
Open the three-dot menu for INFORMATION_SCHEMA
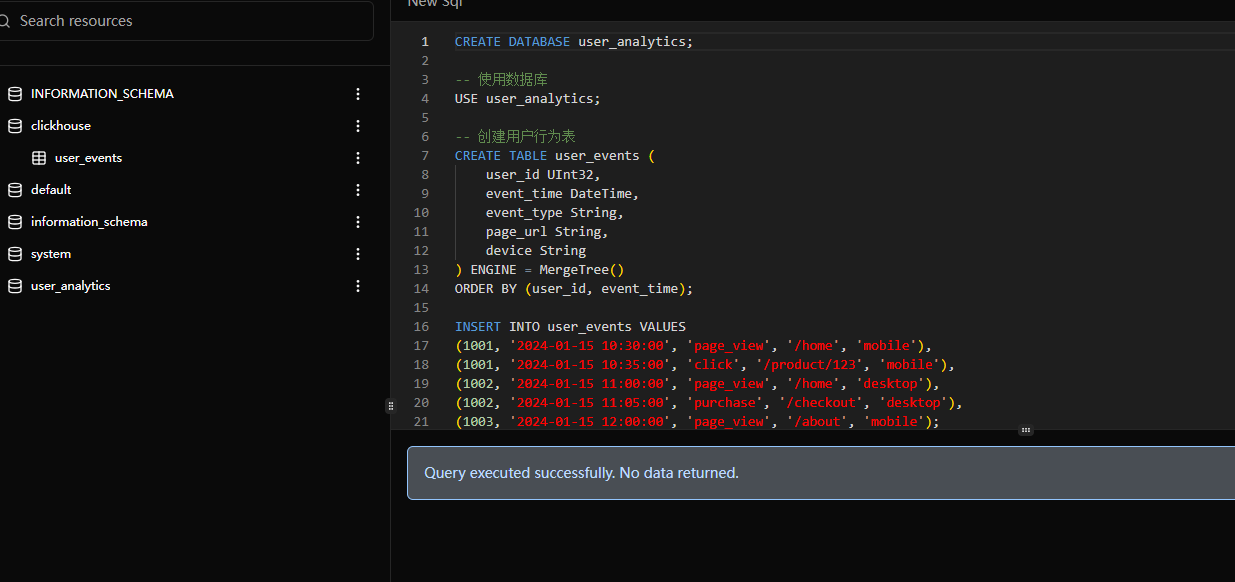point(358,94)
